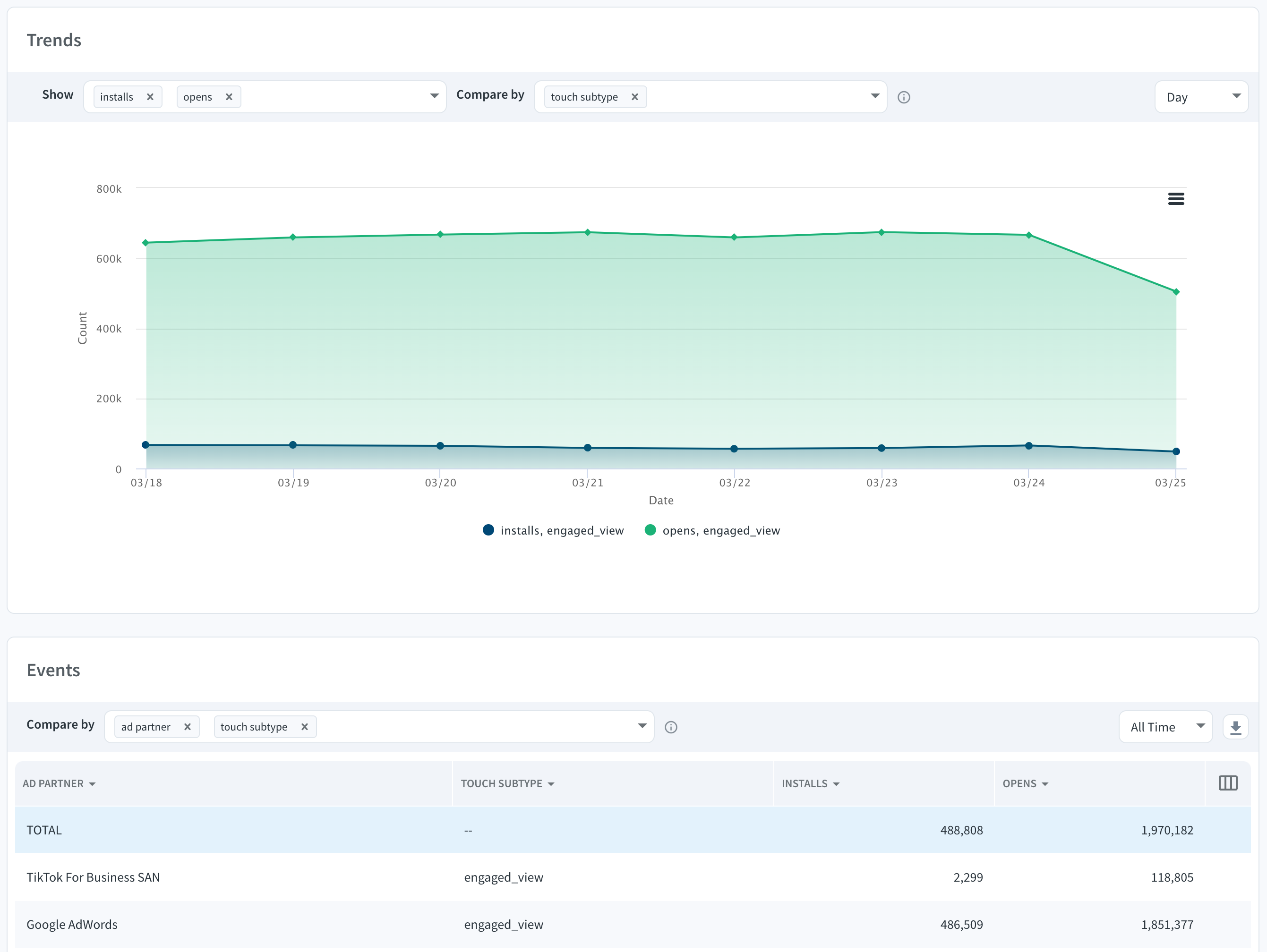Open the Show metrics dropdown arrow
Viewport: 1267px width, 952px height.
(x=434, y=96)
